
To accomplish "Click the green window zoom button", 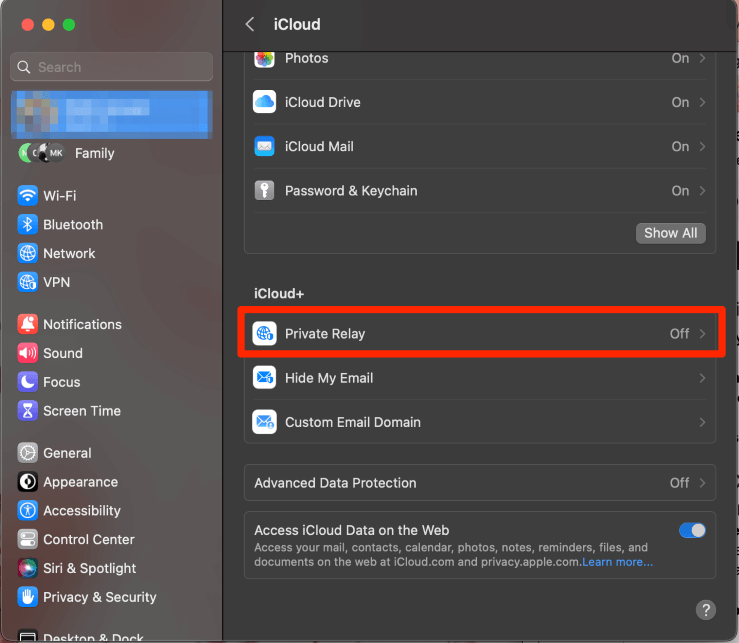I will tap(69, 25).
